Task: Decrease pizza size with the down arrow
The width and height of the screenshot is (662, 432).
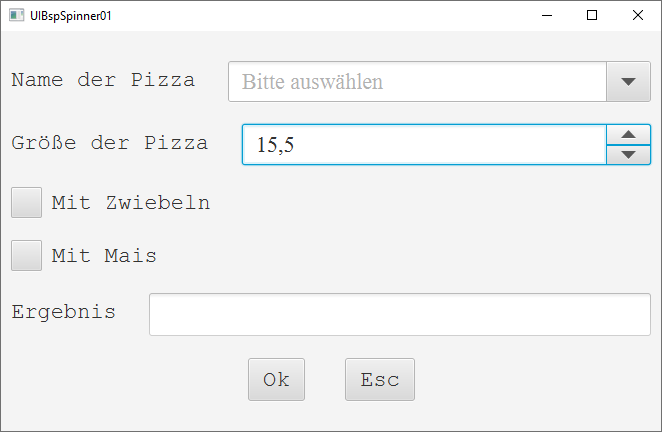Action: click(x=628, y=154)
